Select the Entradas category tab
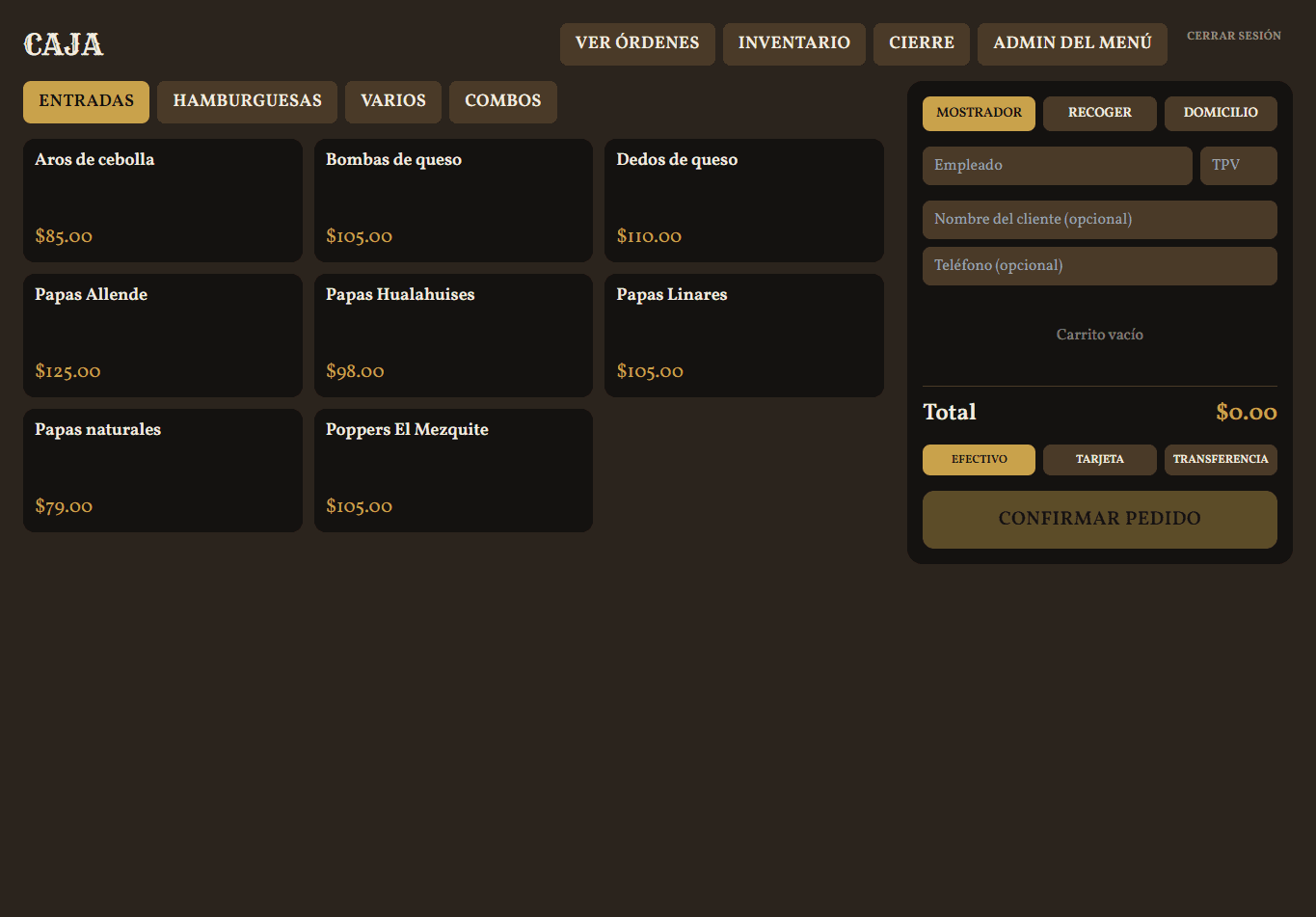The image size is (1316, 917). point(86,102)
